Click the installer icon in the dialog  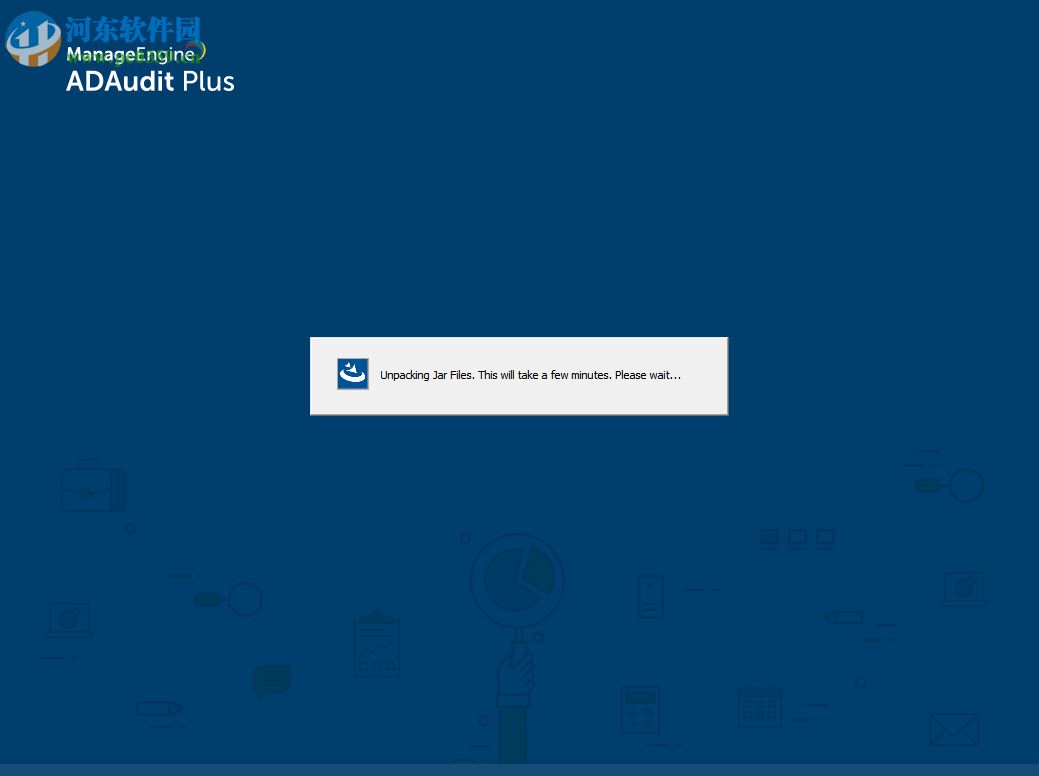click(353, 374)
